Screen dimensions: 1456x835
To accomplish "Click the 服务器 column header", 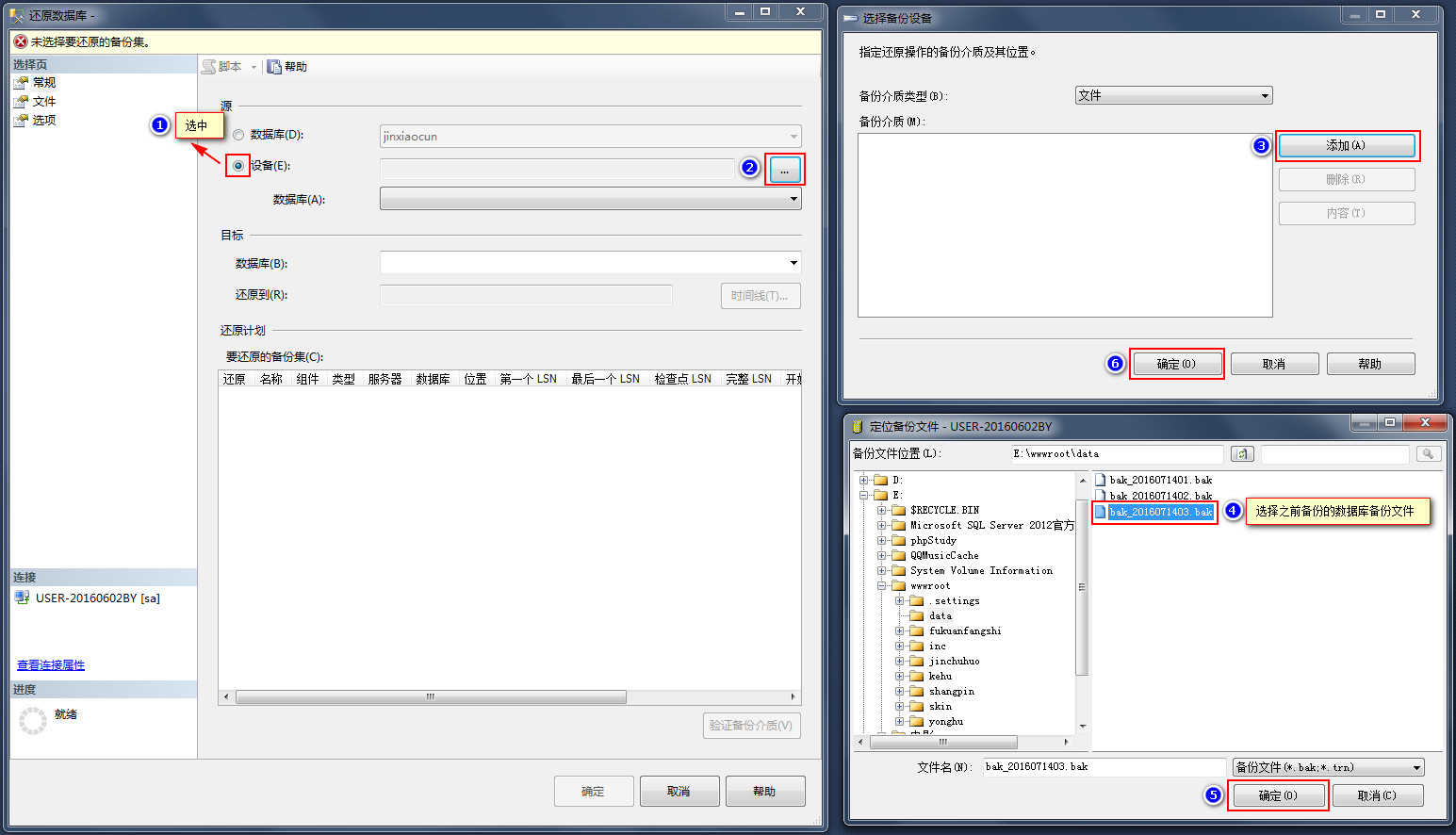I will tap(384, 379).
